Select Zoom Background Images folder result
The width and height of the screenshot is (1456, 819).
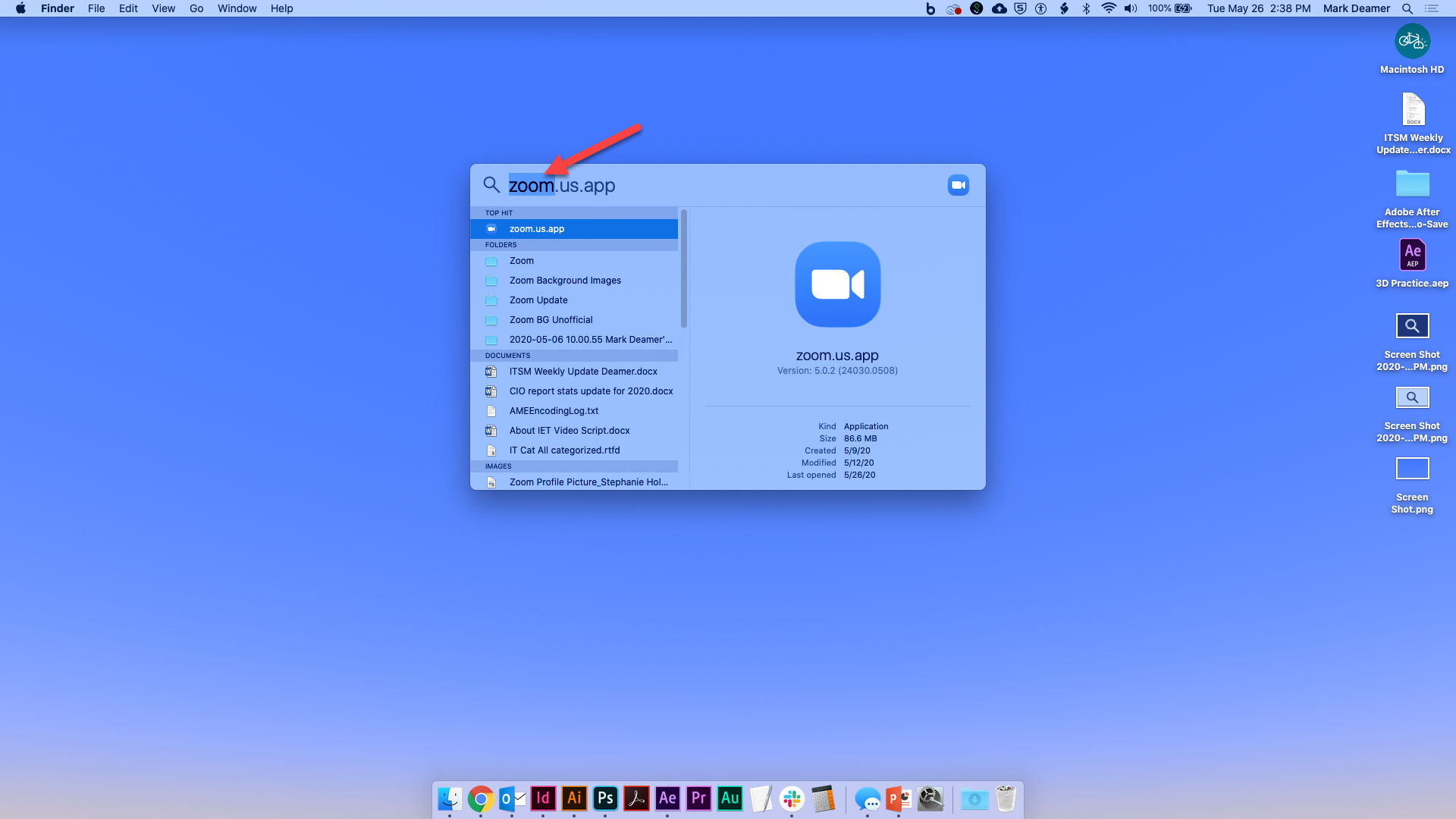coord(574,281)
